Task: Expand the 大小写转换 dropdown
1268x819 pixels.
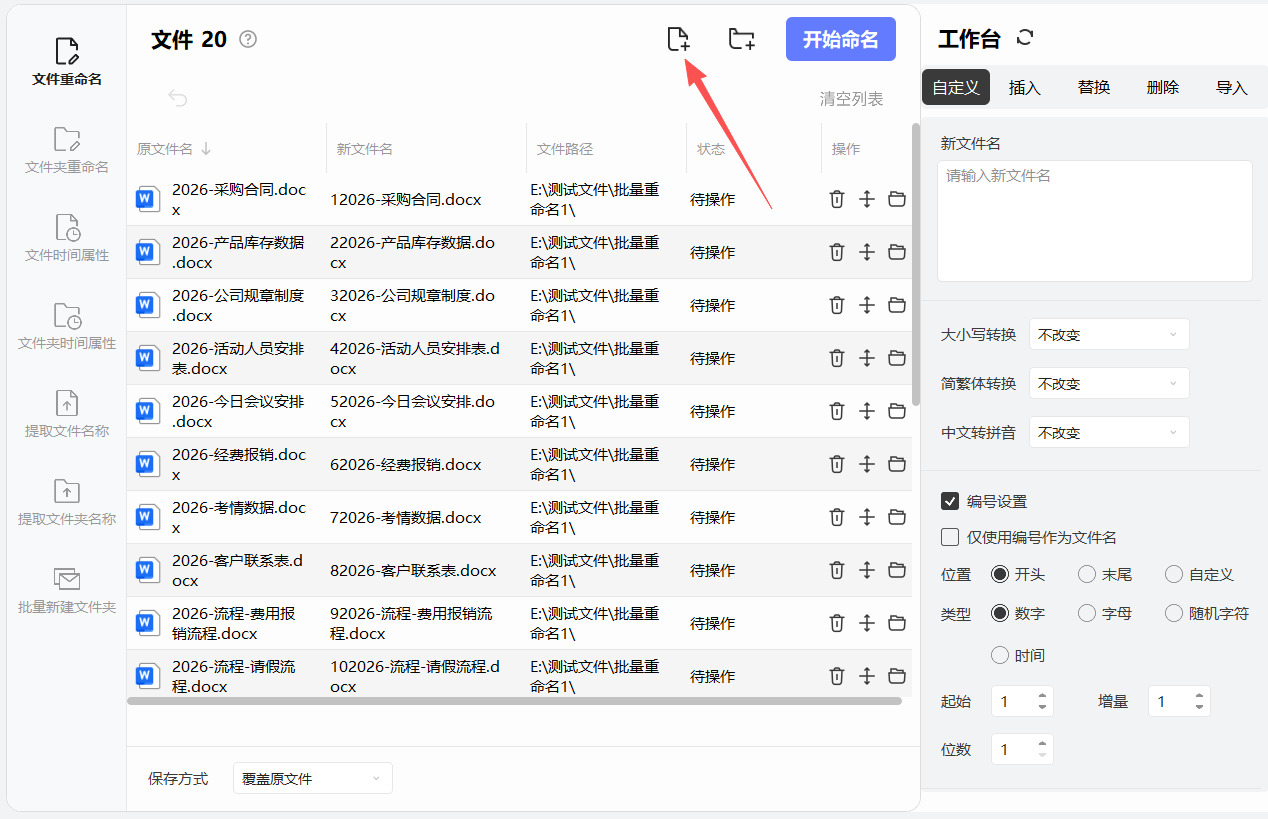Action: (1109, 335)
